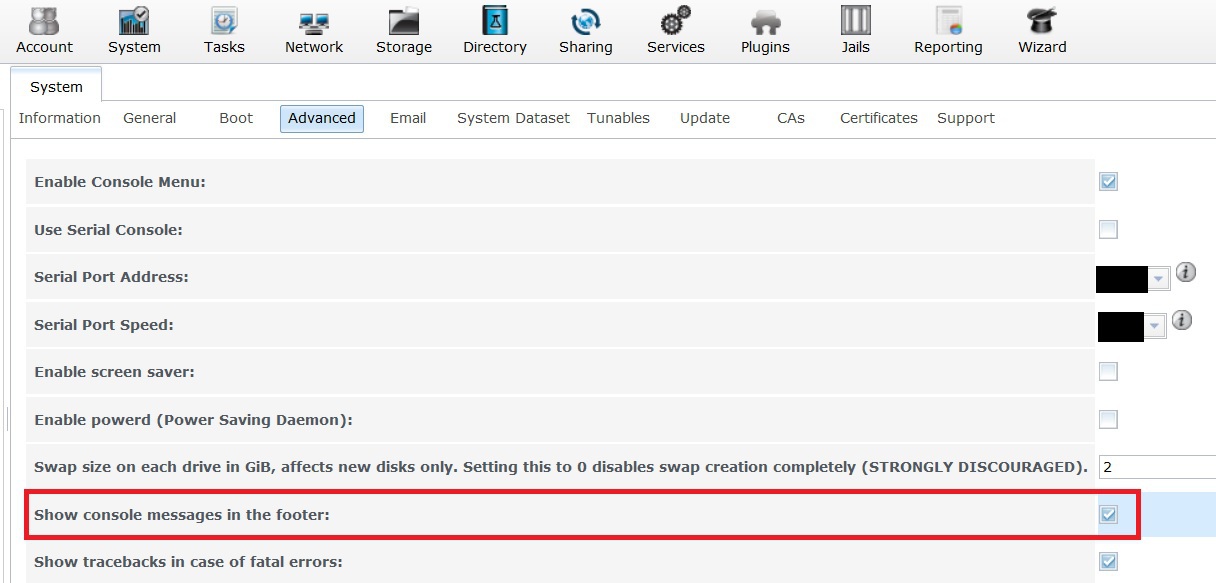Viewport: 1216px width, 583px height.
Task: Click info icon beside Serial Port Address
Action: pyautogui.click(x=1185, y=272)
